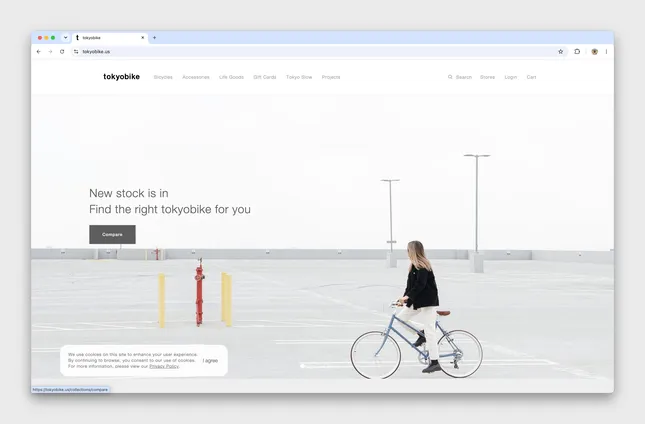Click the Compare button
The height and width of the screenshot is (424, 645).
[112, 234]
